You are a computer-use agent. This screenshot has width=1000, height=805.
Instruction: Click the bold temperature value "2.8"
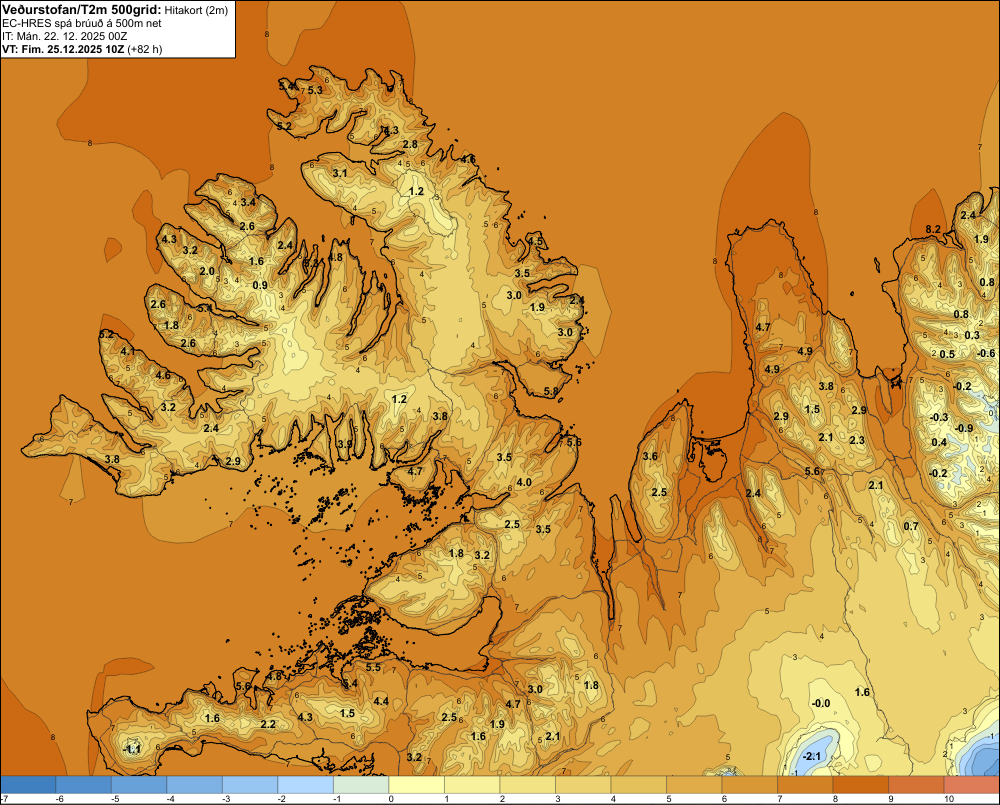(x=410, y=144)
